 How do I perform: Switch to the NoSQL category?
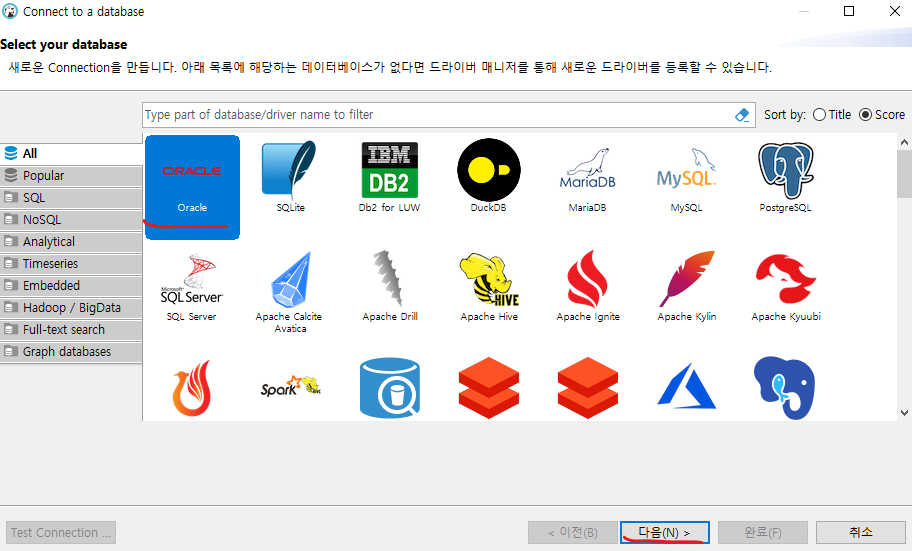(x=71, y=220)
